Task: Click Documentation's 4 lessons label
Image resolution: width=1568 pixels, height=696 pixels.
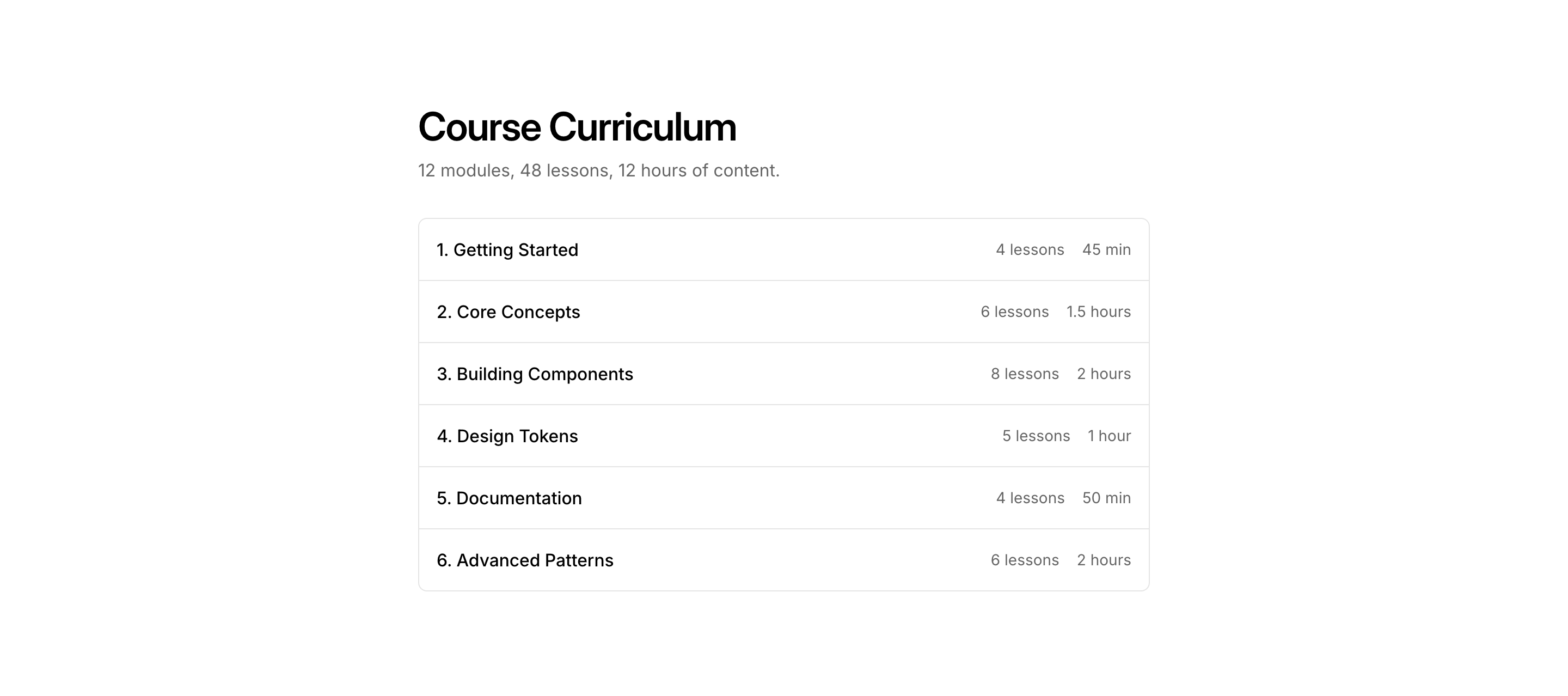Action: point(1030,498)
